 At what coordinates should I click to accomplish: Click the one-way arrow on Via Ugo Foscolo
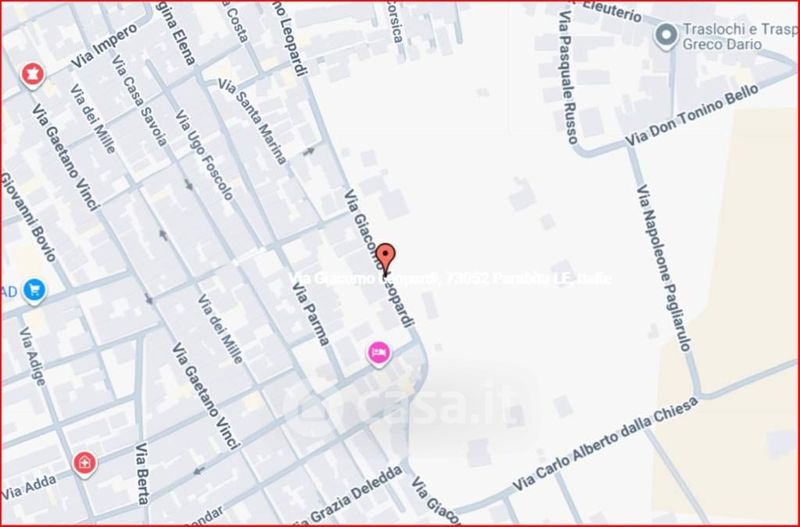(189, 184)
